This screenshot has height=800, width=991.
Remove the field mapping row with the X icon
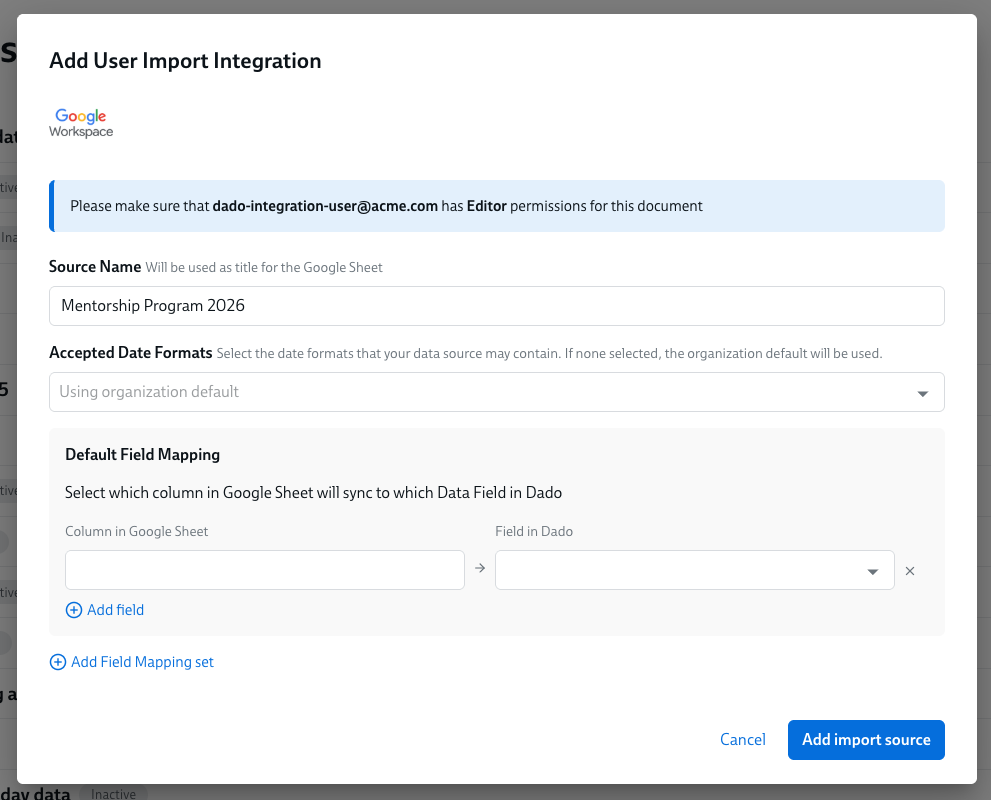pos(910,571)
